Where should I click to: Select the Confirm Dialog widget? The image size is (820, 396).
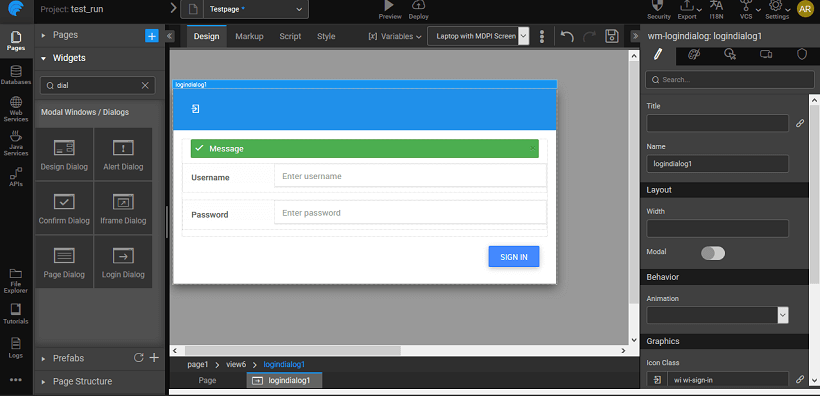pyautogui.click(x=64, y=209)
